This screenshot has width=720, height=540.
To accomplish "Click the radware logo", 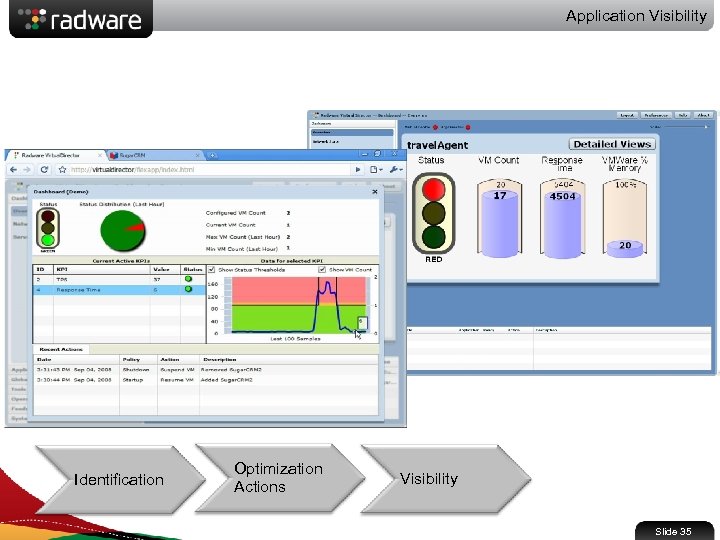I will pos(81,19).
